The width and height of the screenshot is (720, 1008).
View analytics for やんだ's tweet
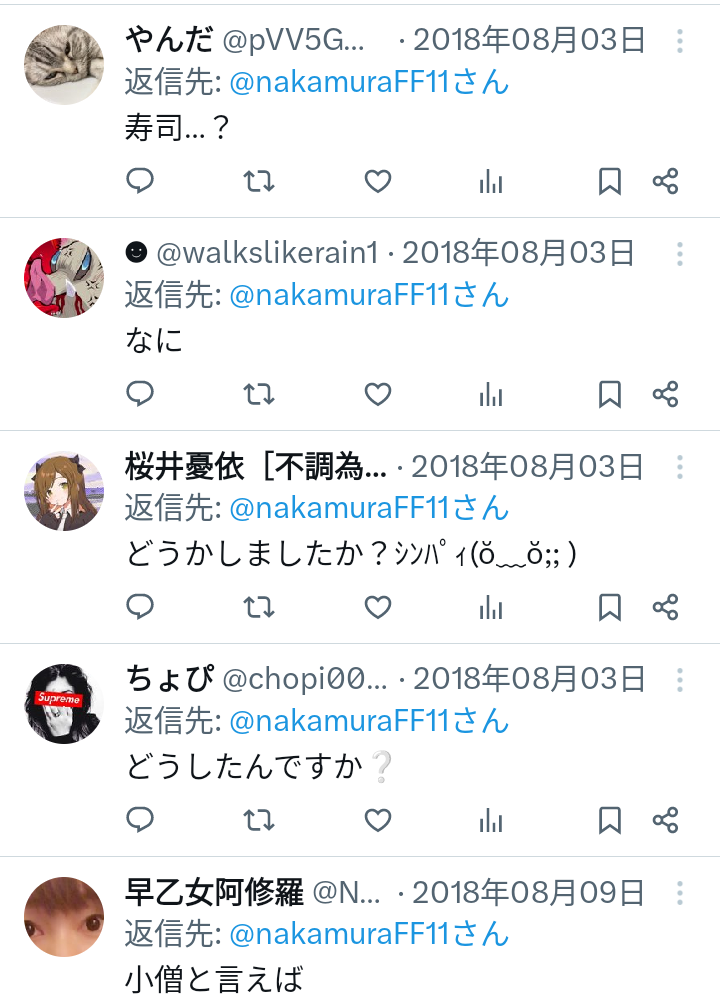490,181
